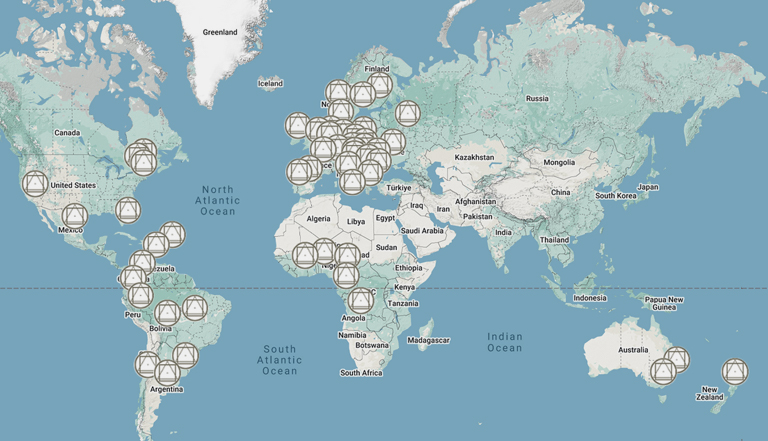The image size is (768, 441).
Task: Click the Australia label
Action: pos(633,350)
